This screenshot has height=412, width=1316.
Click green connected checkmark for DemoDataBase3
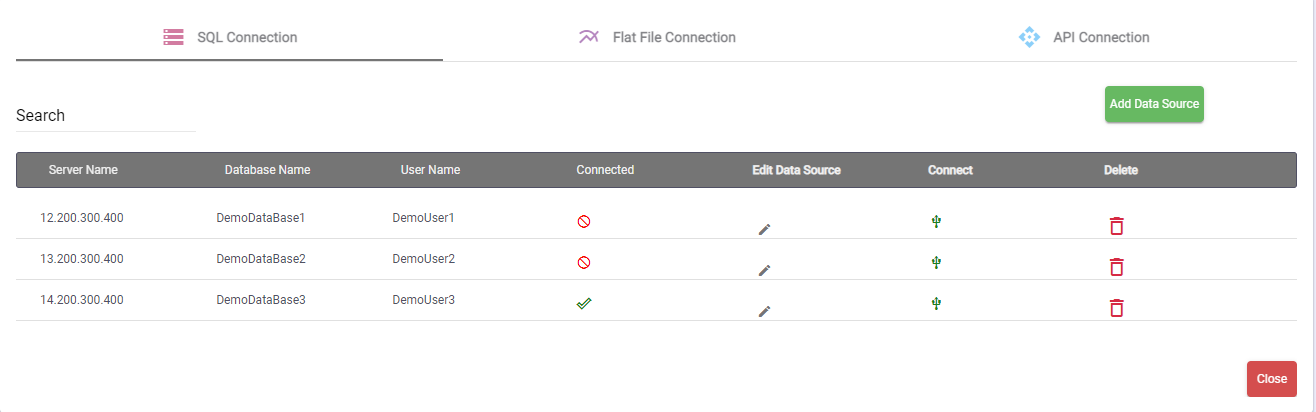point(584,303)
